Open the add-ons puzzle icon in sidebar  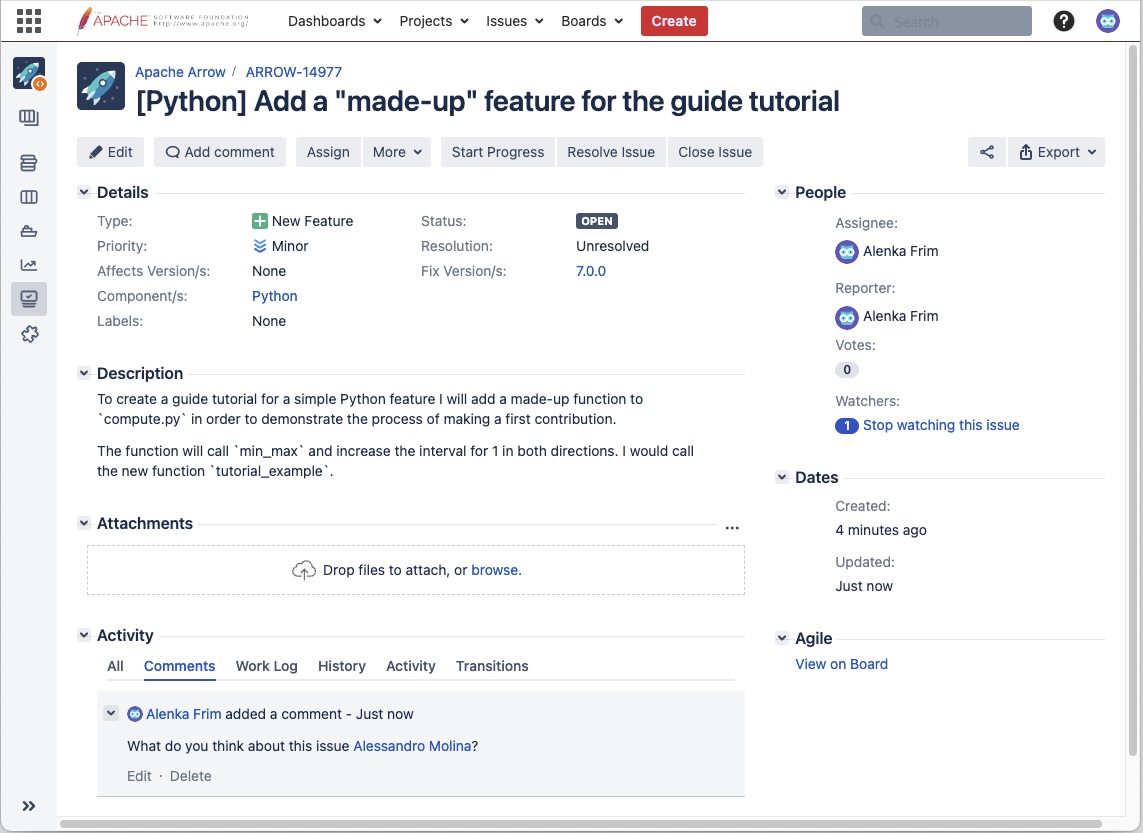click(29, 334)
